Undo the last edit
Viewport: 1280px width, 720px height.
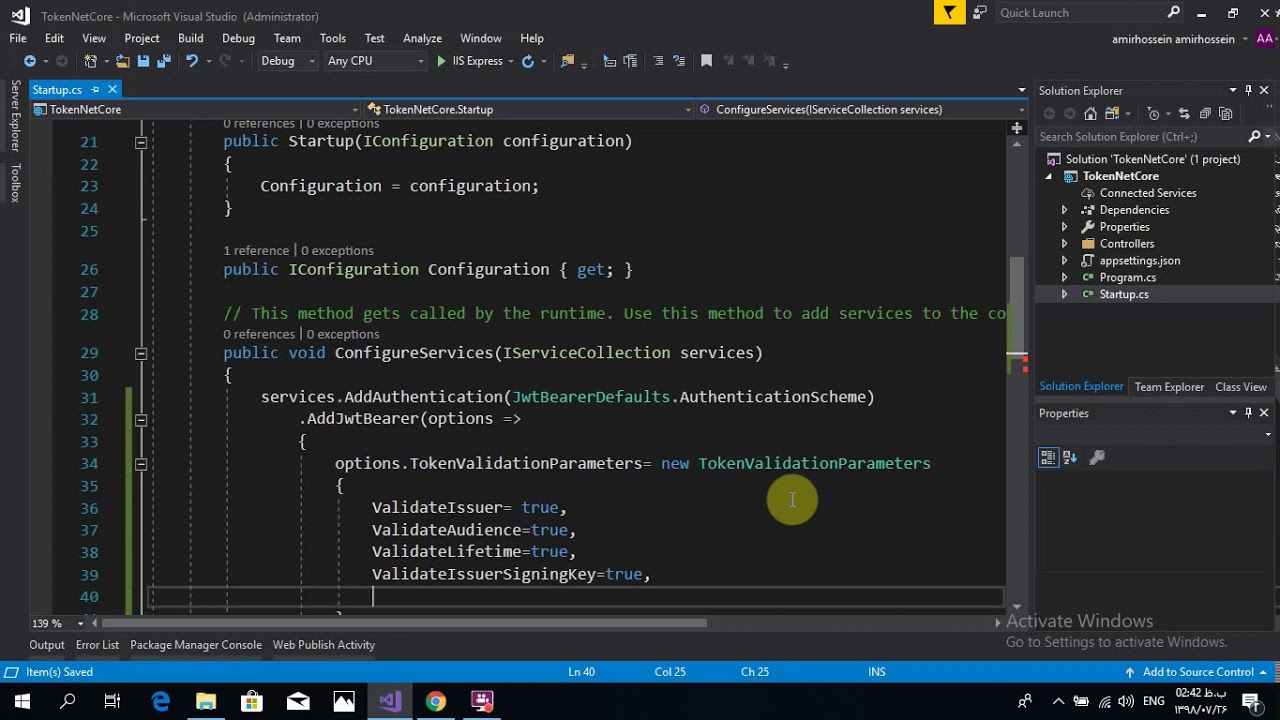(192, 61)
